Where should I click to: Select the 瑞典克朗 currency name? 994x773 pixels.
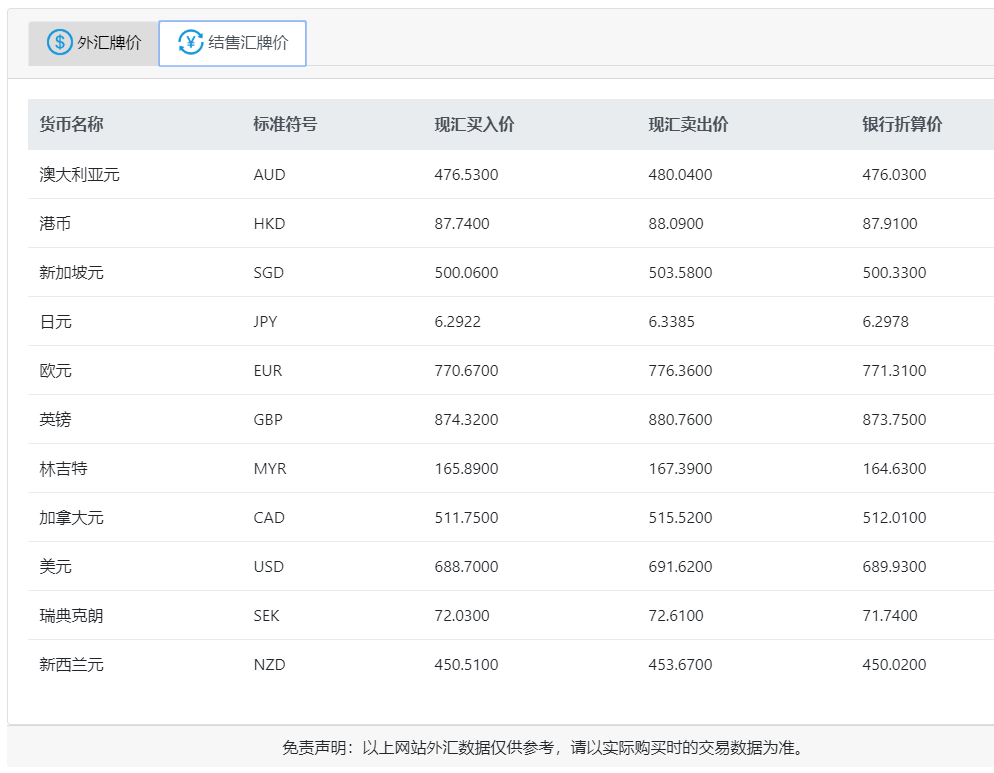71,616
